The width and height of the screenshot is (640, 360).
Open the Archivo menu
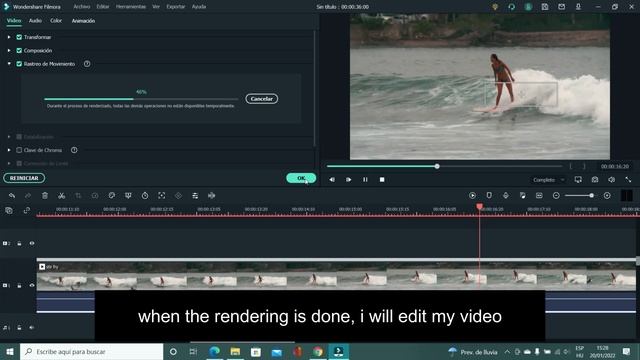point(82,7)
